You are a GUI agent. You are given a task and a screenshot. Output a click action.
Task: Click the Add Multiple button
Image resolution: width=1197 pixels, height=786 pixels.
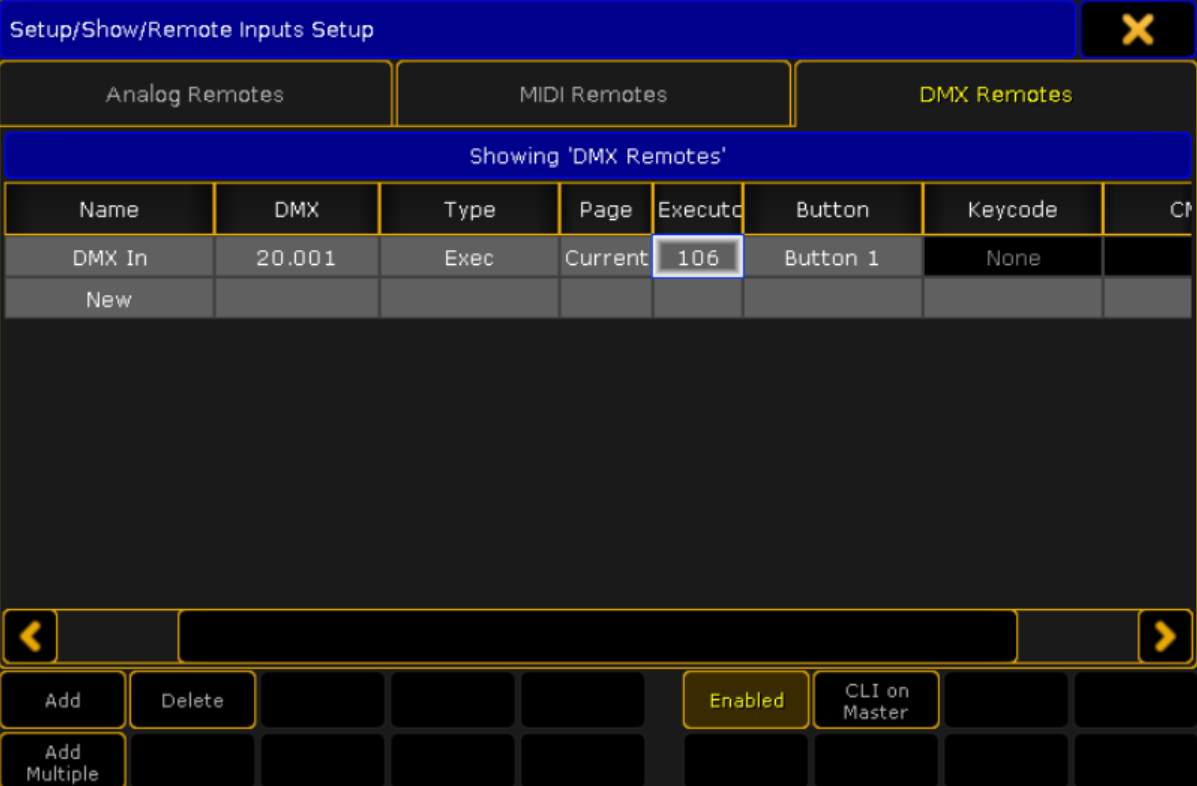(63, 761)
